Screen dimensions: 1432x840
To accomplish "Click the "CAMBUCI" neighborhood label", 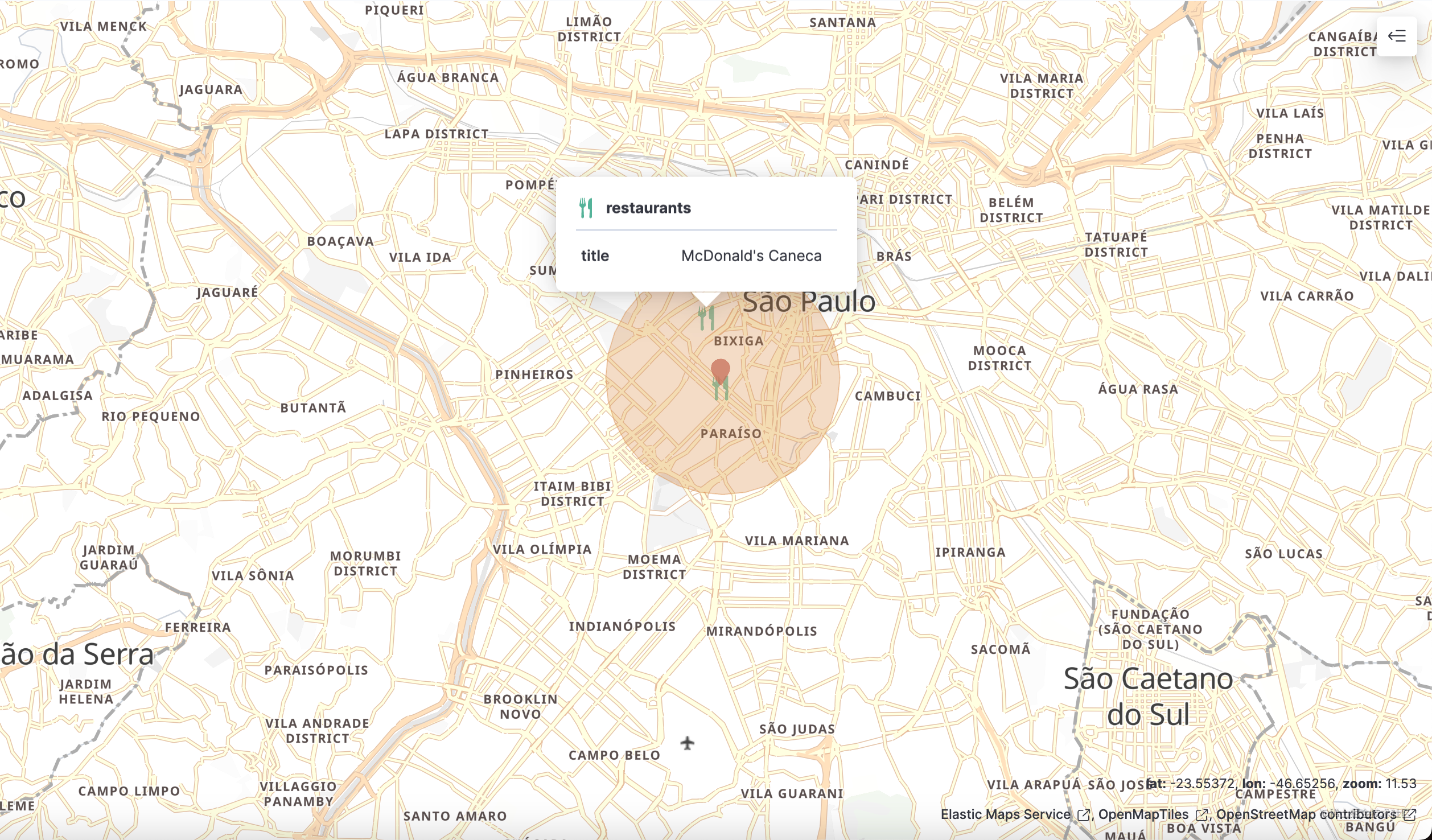I will coord(888,396).
